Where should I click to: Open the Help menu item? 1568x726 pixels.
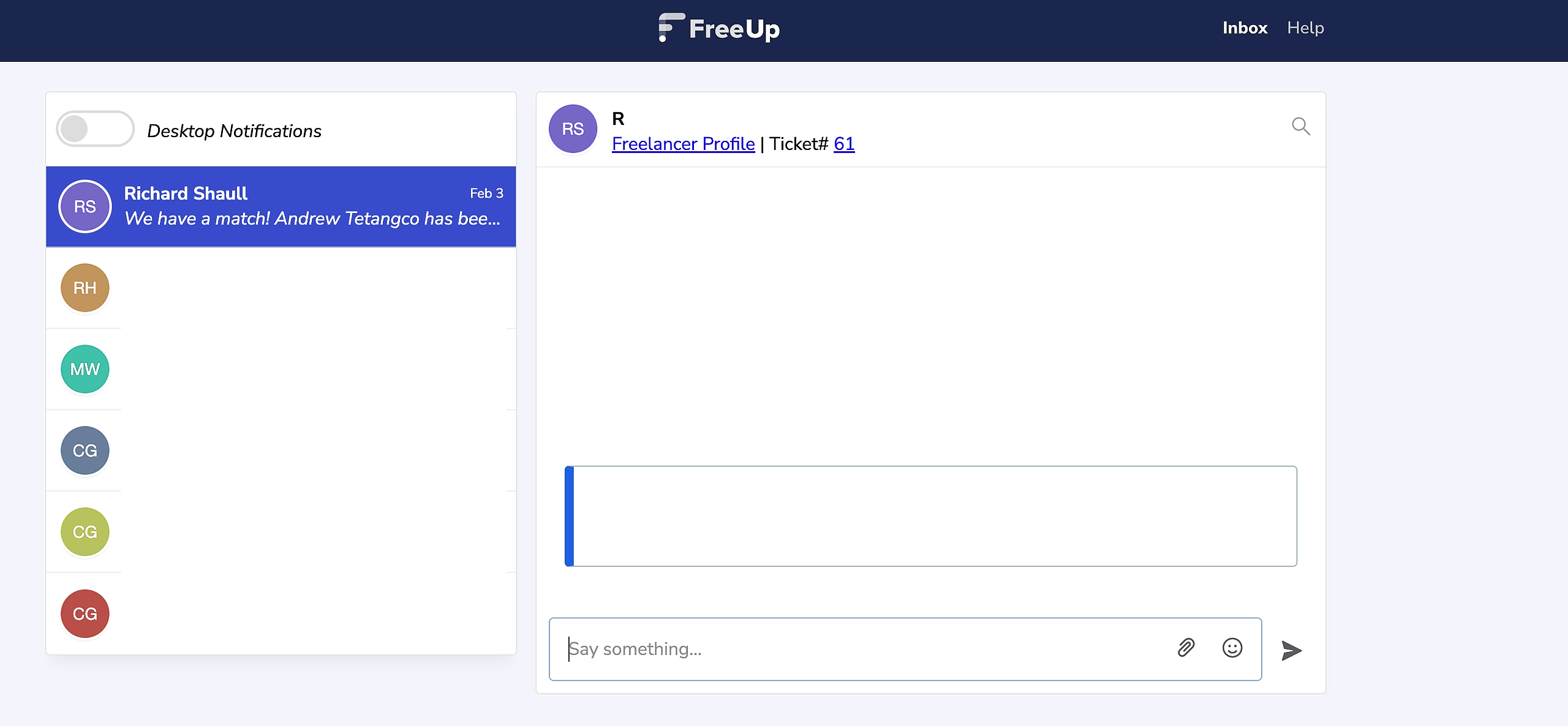(x=1305, y=28)
